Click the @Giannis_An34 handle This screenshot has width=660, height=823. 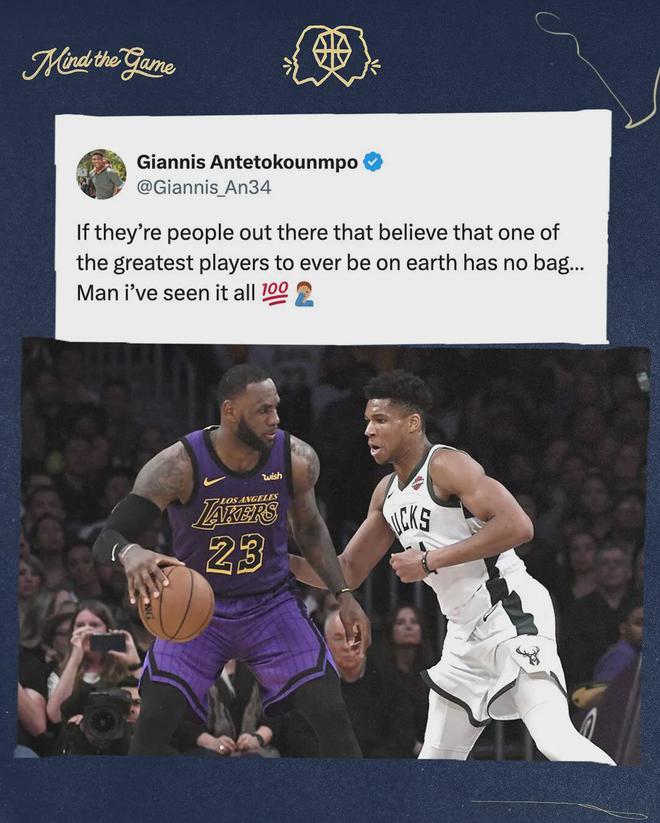pyautogui.click(x=204, y=187)
